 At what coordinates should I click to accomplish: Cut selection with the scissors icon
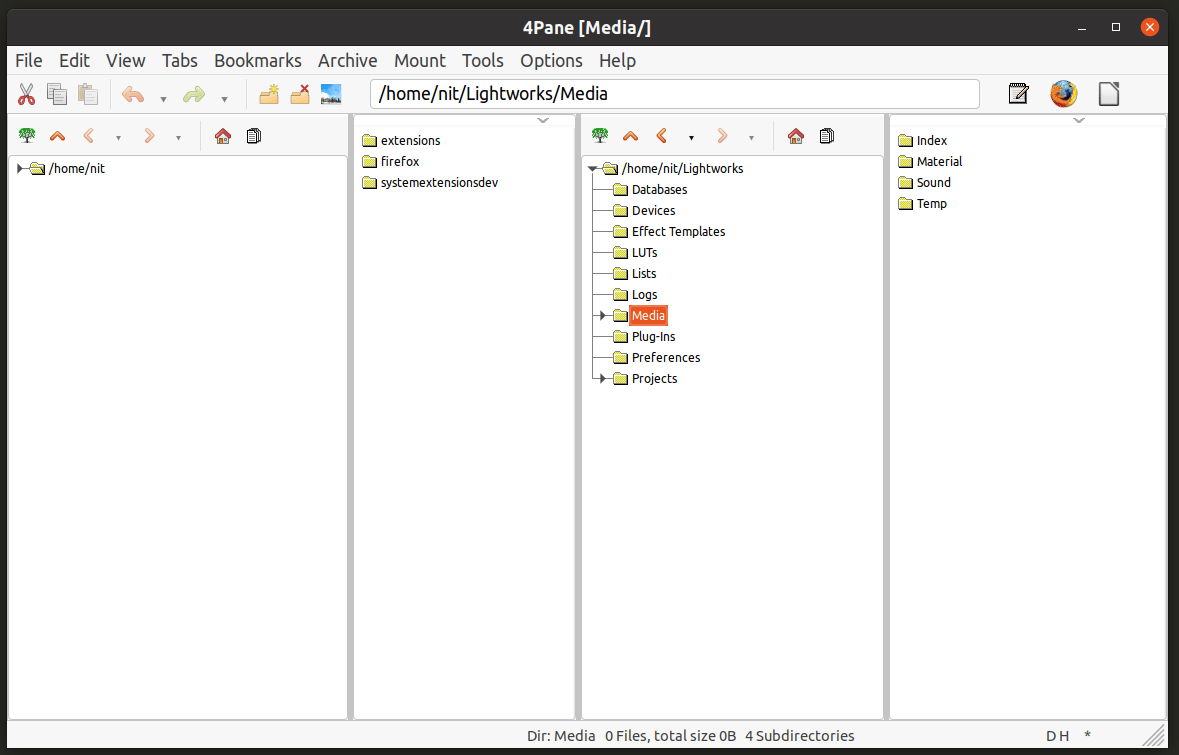pos(27,94)
